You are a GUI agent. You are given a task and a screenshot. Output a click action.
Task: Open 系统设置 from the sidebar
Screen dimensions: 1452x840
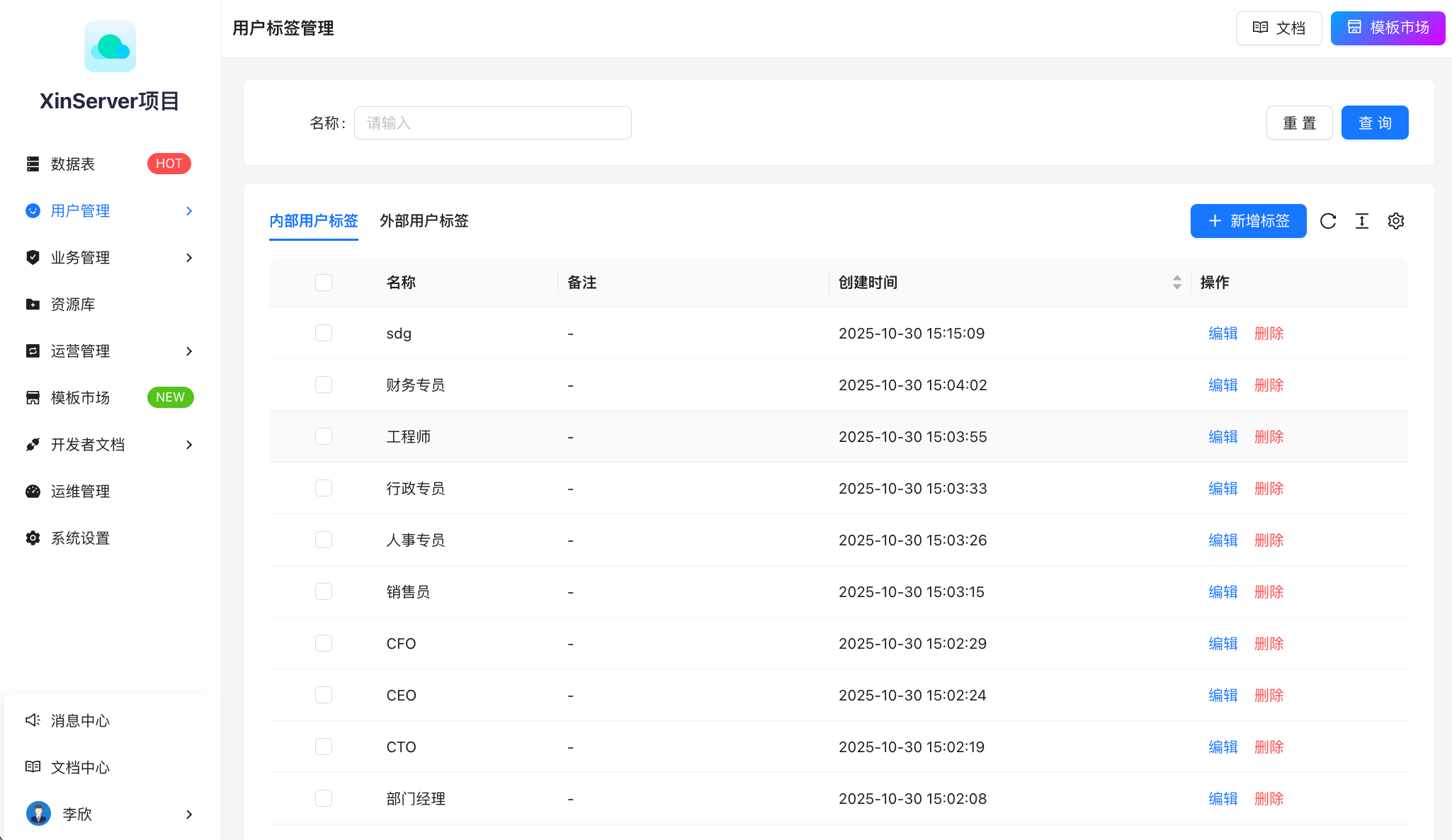point(79,538)
